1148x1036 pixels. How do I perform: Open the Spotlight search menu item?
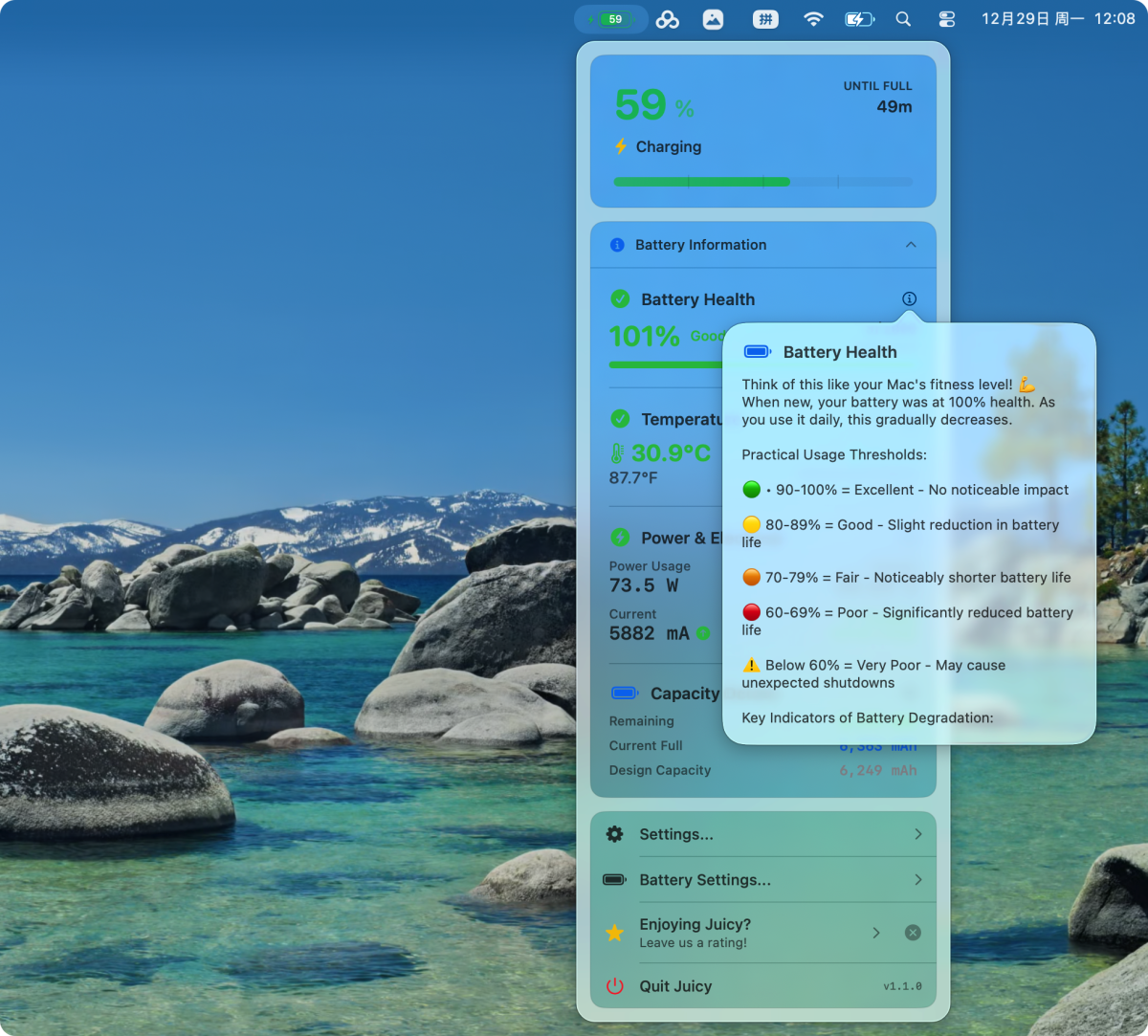click(903, 19)
